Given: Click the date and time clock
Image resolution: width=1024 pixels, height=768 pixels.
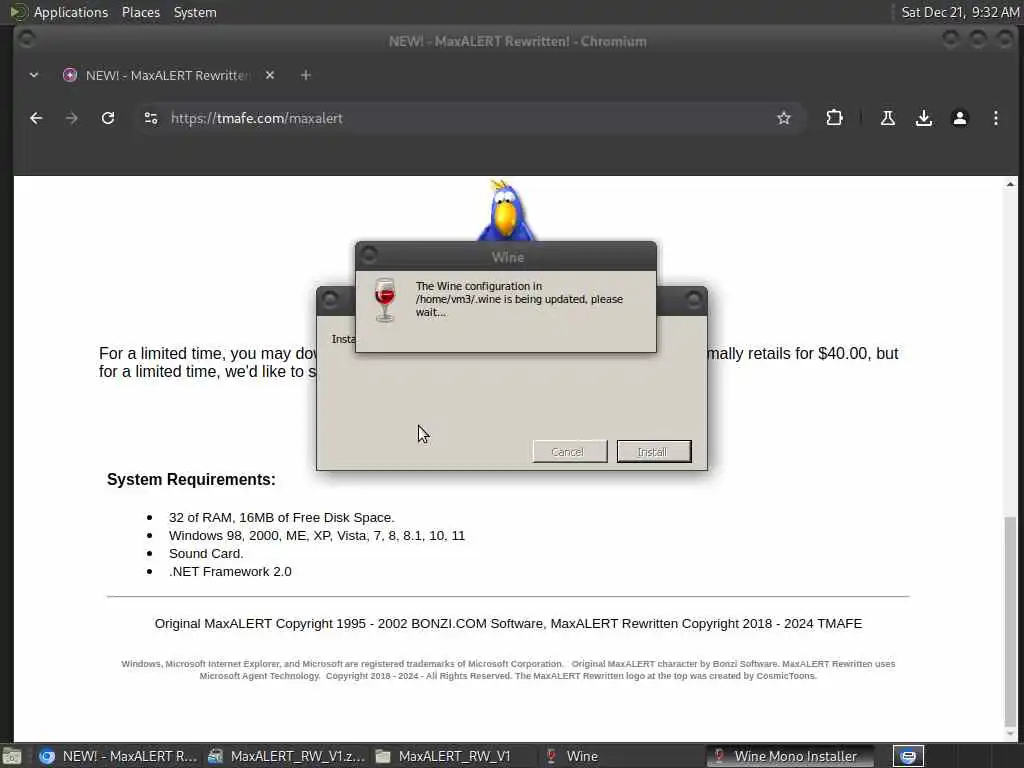Looking at the screenshot, I should click(960, 12).
